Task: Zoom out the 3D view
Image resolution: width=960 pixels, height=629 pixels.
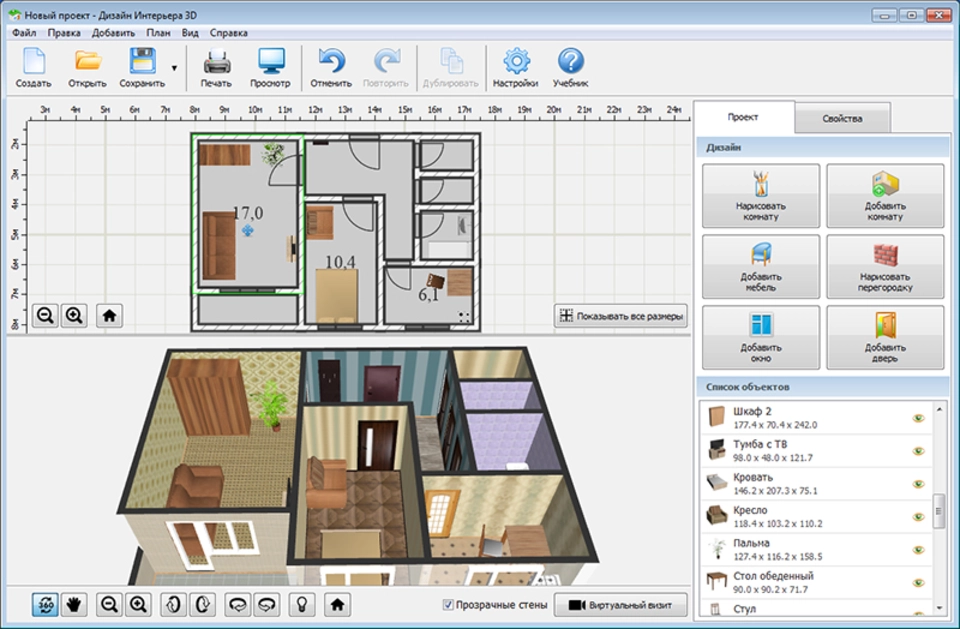Action: coord(110,605)
